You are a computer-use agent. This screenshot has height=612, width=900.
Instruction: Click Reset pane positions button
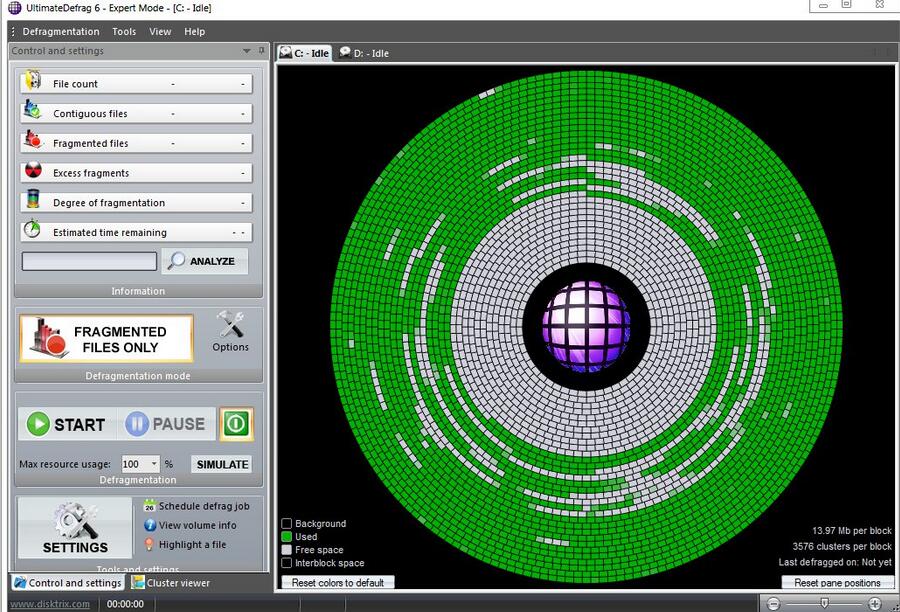[837, 583]
